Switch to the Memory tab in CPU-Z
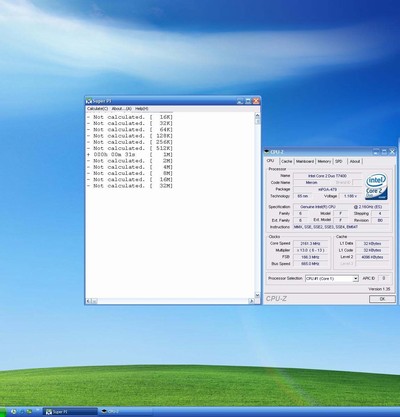 coord(324,161)
